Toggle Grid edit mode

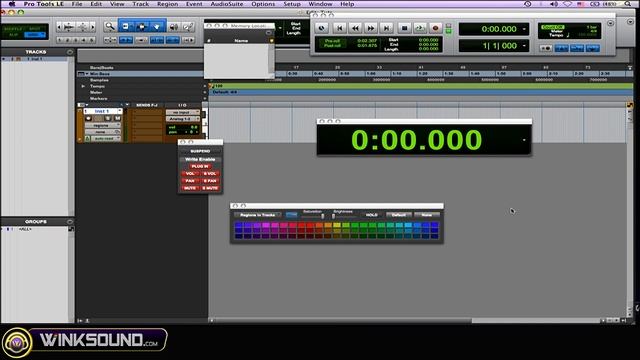tap(35, 35)
